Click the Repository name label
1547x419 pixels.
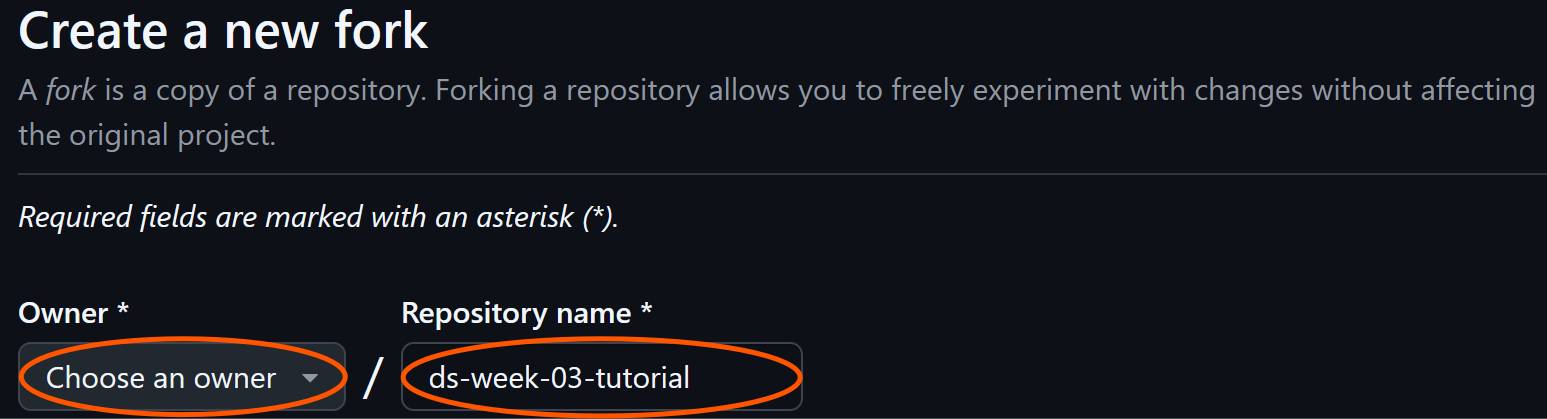click(x=516, y=313)
